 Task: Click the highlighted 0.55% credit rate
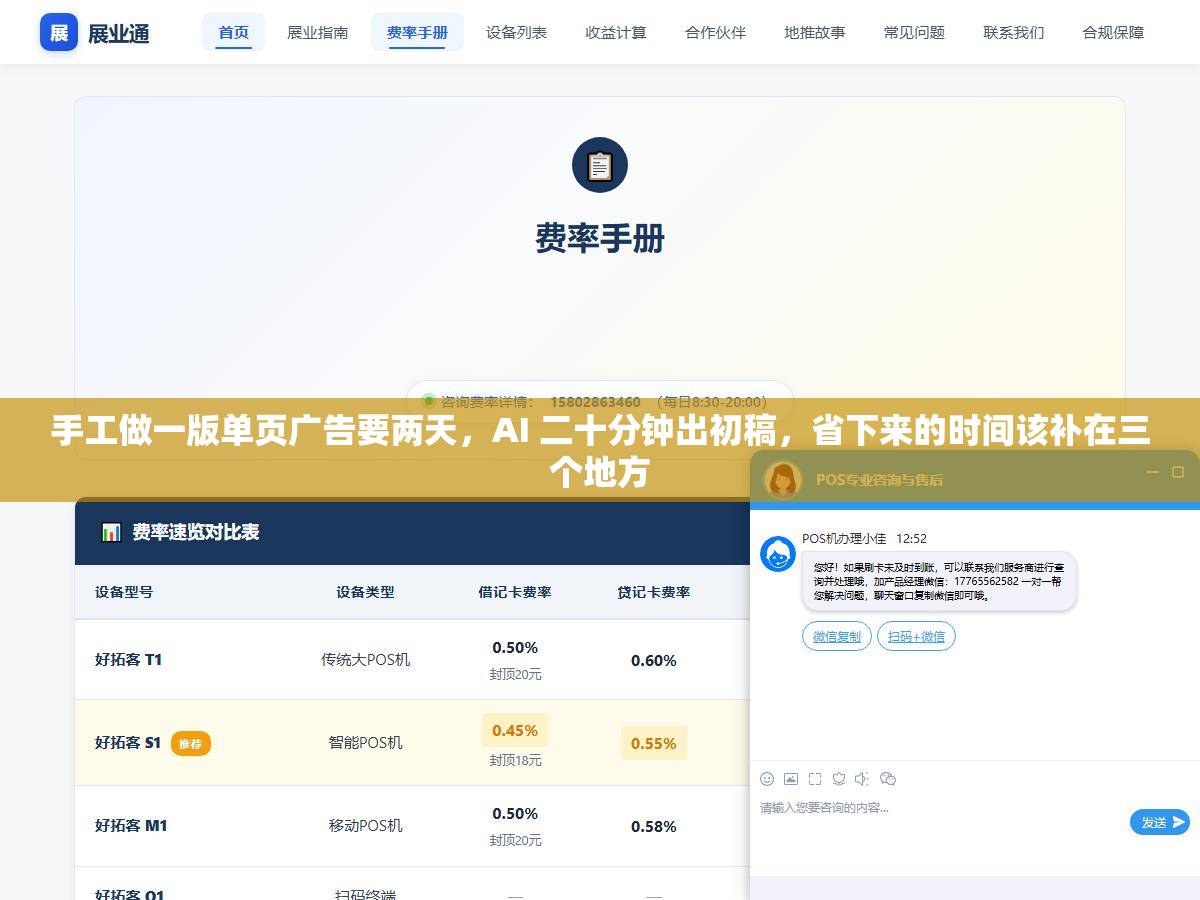654,743
